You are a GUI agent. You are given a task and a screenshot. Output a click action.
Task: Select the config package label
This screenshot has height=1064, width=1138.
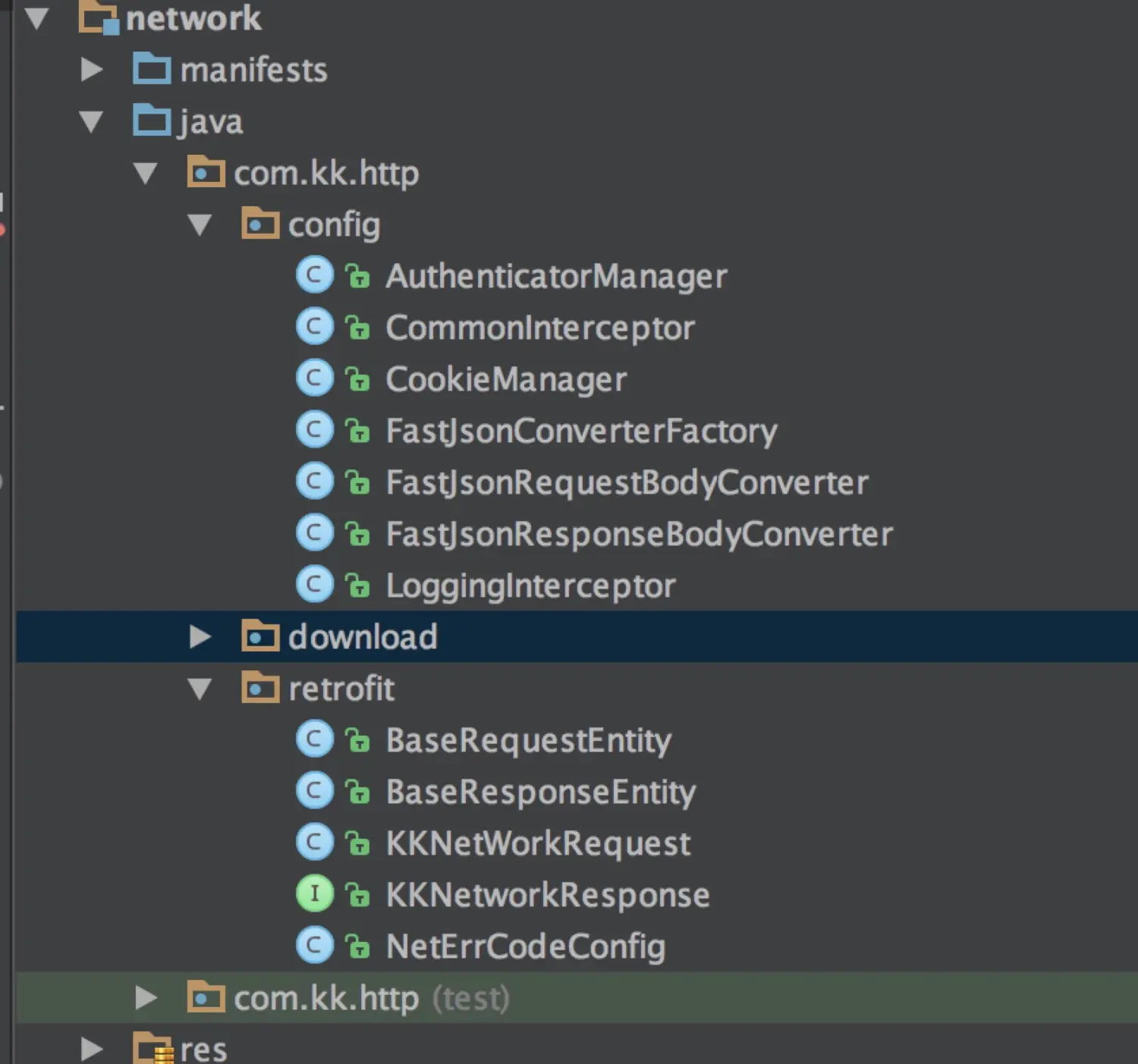coord(334,226)
